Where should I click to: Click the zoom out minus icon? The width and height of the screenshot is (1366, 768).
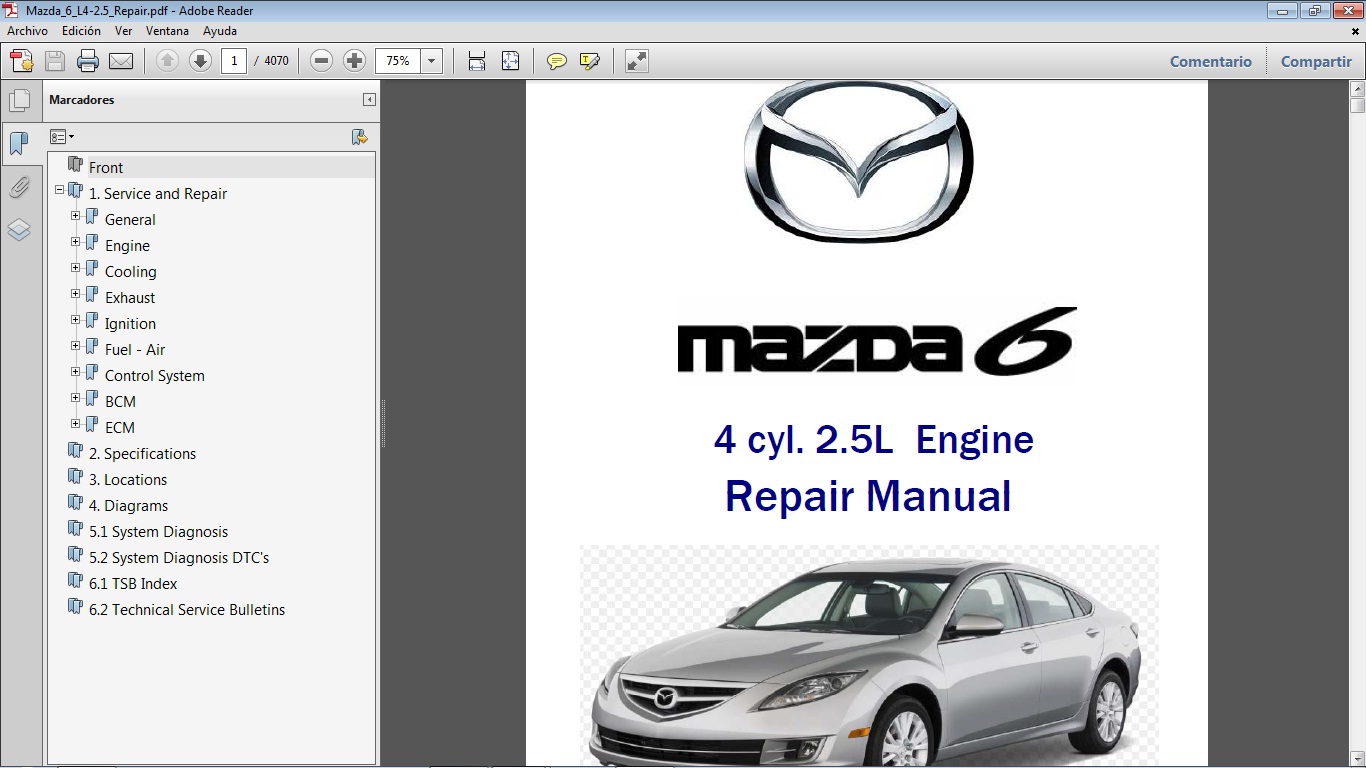(320, 60)
